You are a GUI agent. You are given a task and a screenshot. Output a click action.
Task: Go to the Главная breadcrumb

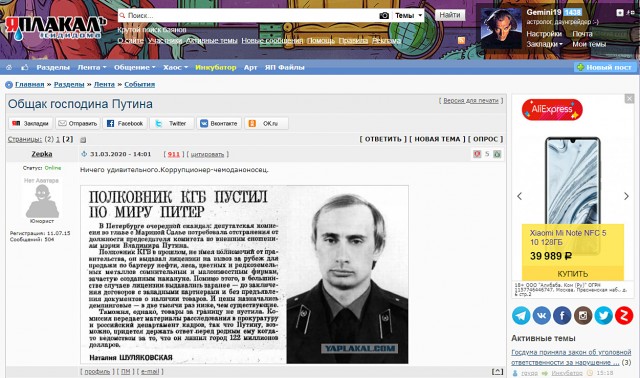pyautogui.click(x=29, y=84)
